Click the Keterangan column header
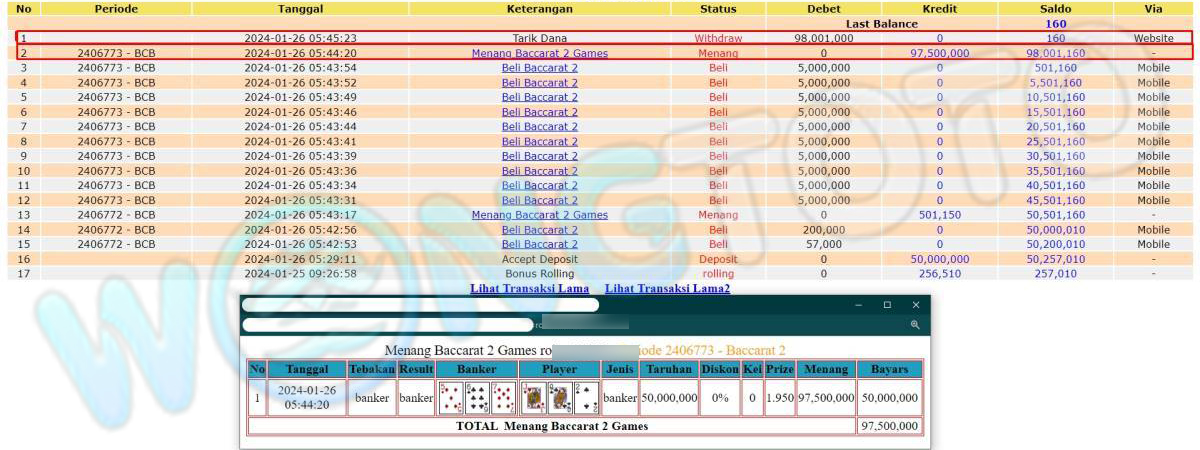The image size is (1200, 450). pyautogui.click(x=539, y=9)
